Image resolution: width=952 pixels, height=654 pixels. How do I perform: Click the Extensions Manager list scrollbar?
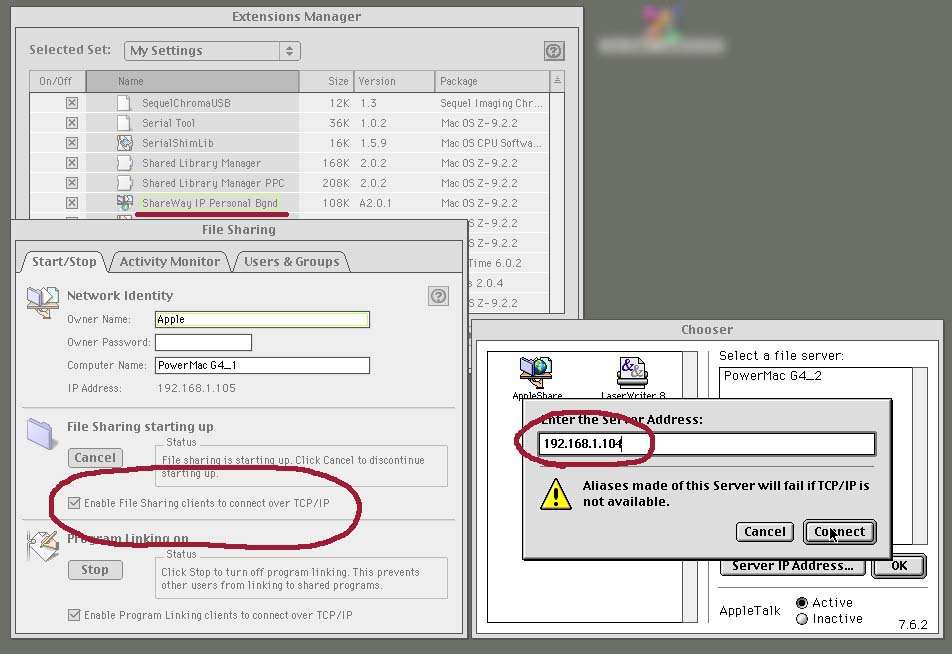557,202
